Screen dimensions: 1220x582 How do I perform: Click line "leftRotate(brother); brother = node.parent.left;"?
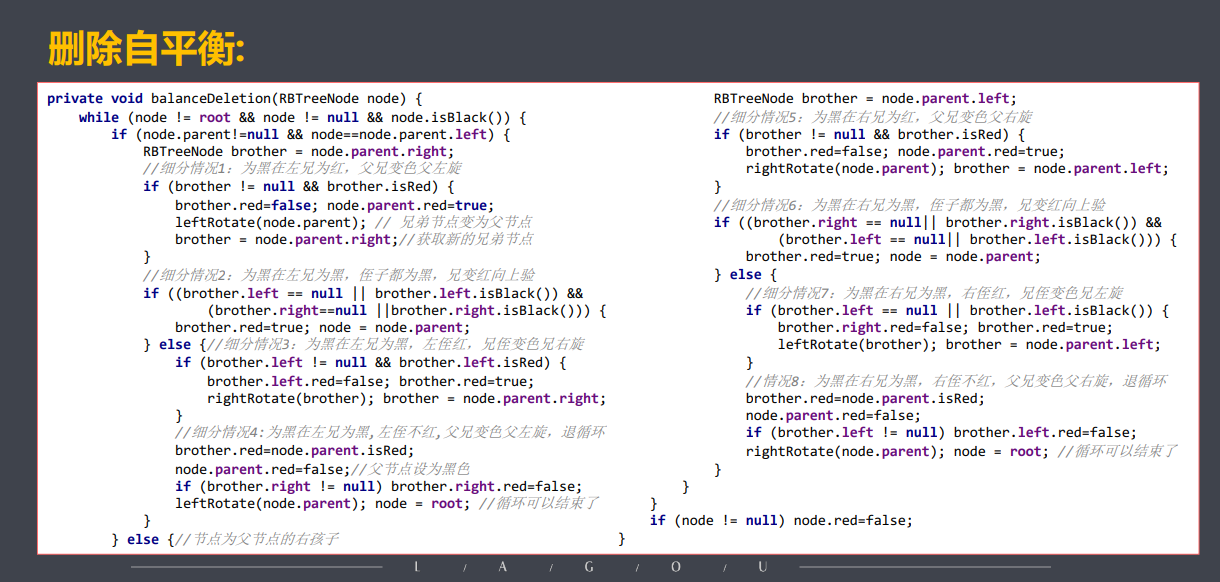969,345
